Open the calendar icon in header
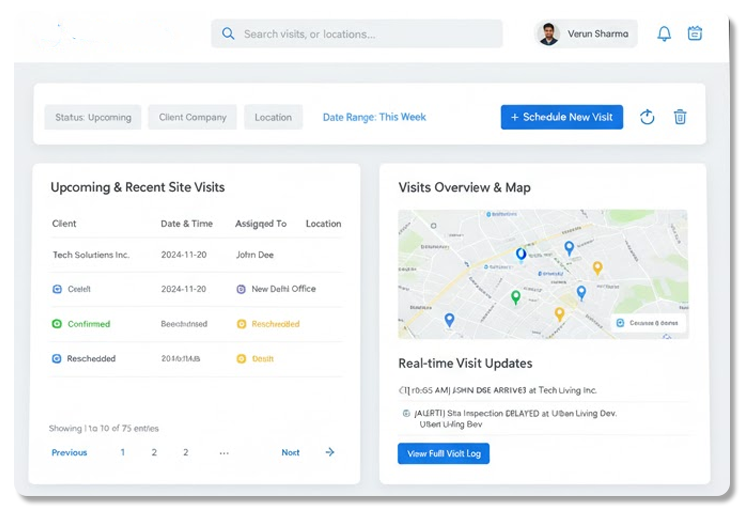 coord(695,34)
